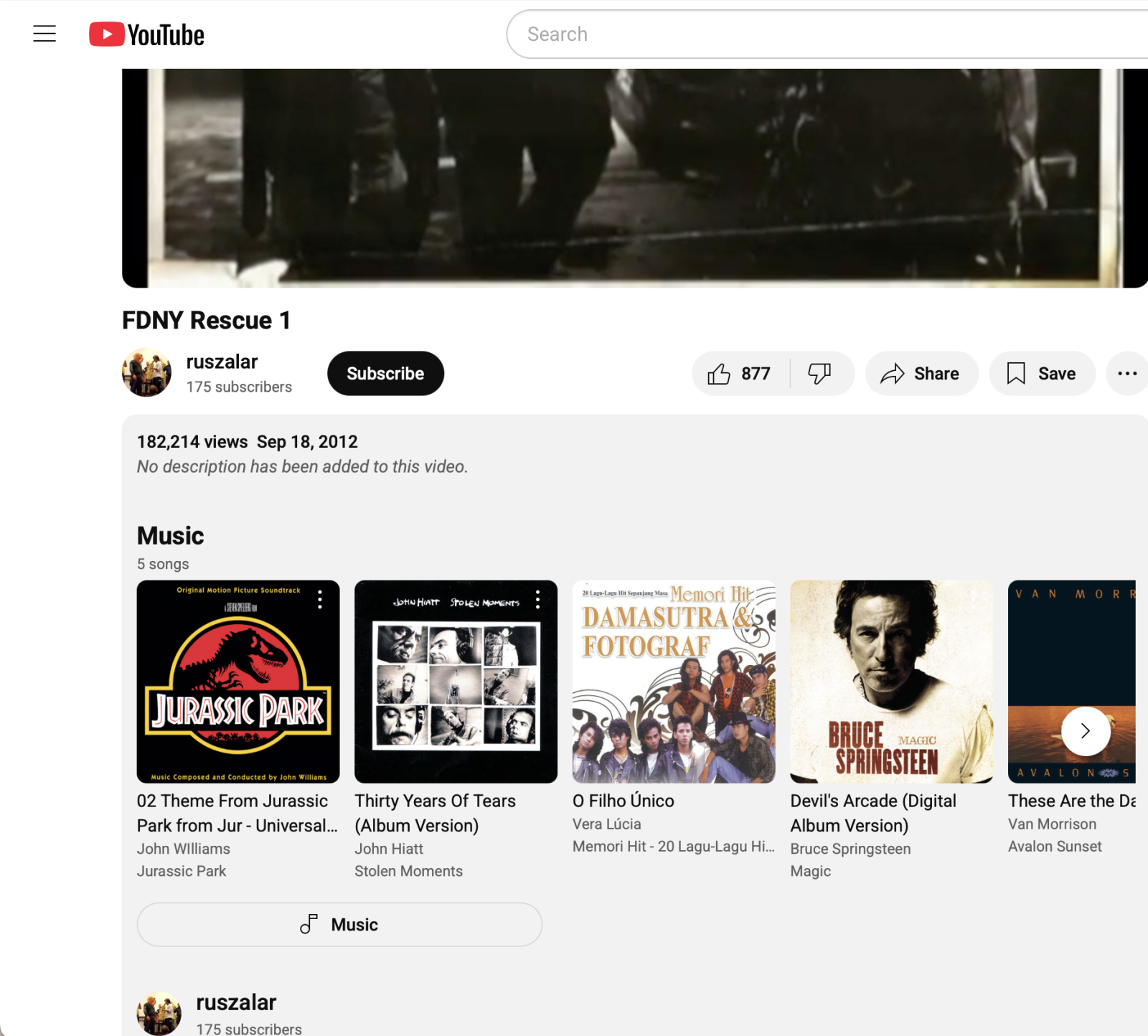Select album name 'Stolen Moments' text
The height and width of the screenshot is (1036, 1148).
(408, 871)
